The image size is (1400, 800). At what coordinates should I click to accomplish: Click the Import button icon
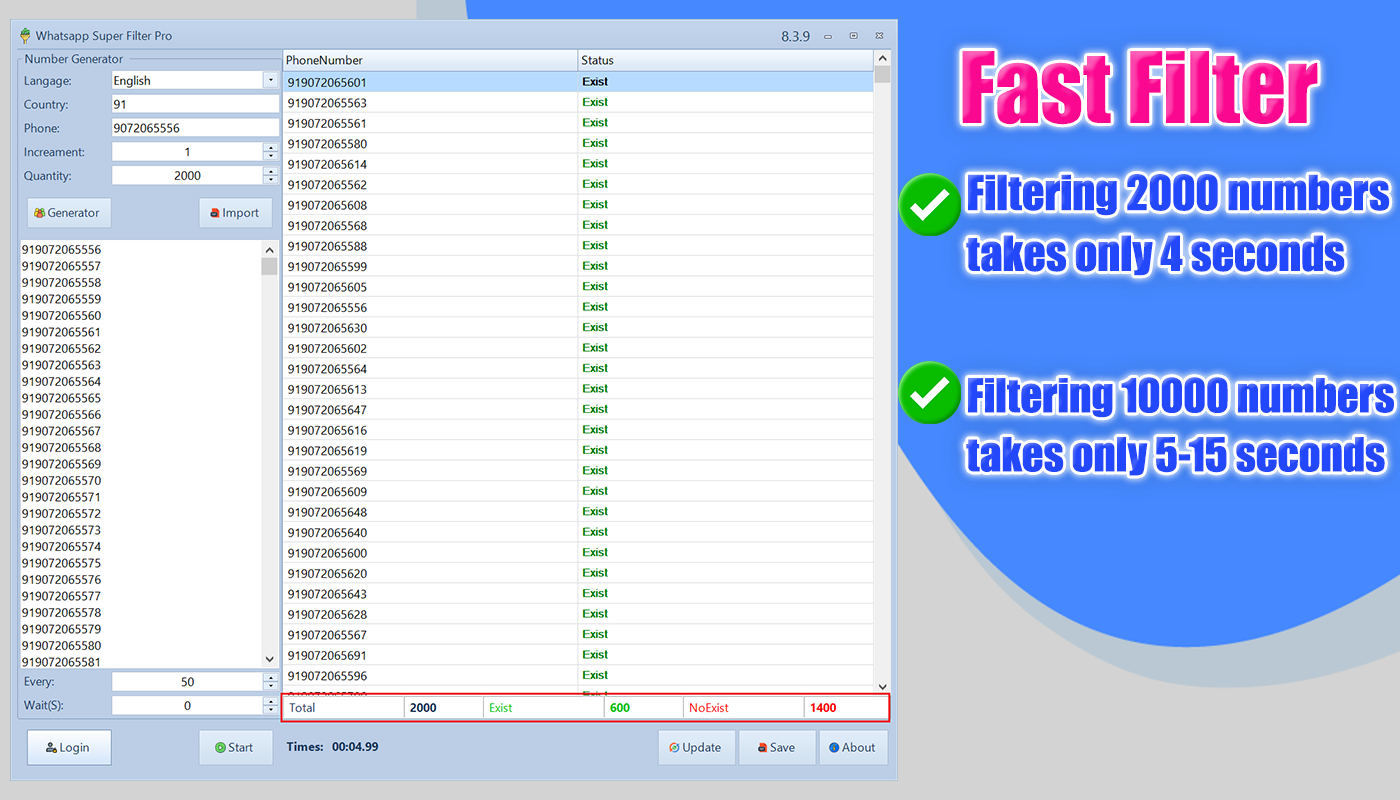[x=214, y=213]
